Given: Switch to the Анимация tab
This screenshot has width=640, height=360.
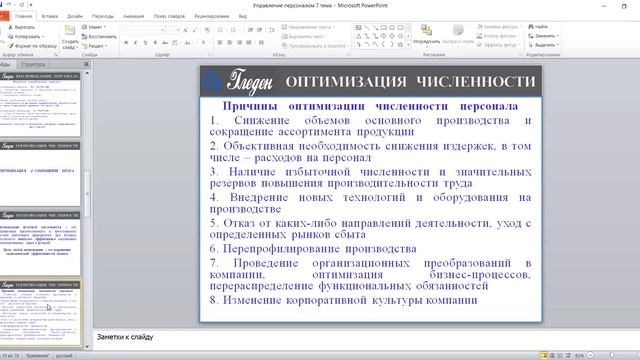Looking at the screenshot, I should tap(133, 16).
